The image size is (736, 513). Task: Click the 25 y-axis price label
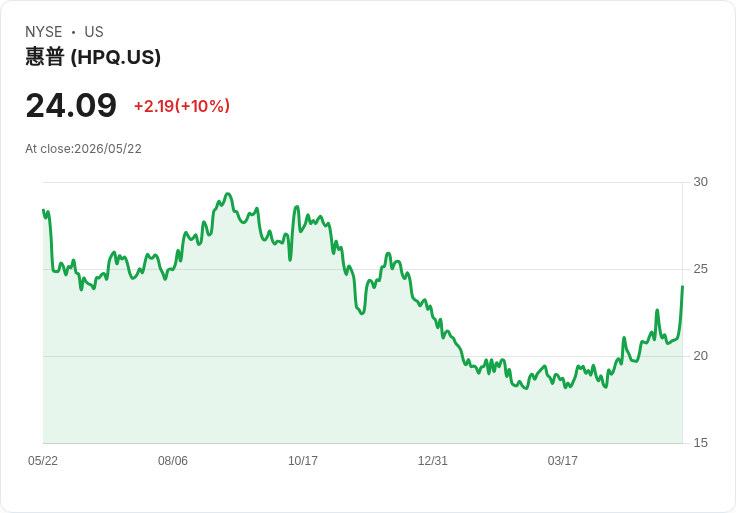point(700,269)
